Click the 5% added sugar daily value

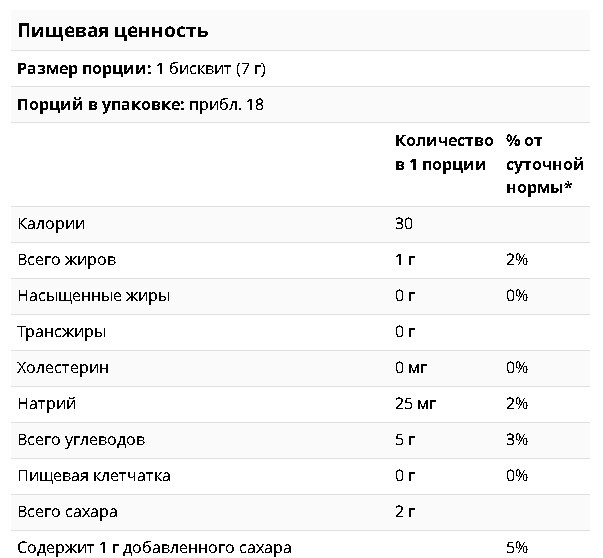(x=517, y=547)
